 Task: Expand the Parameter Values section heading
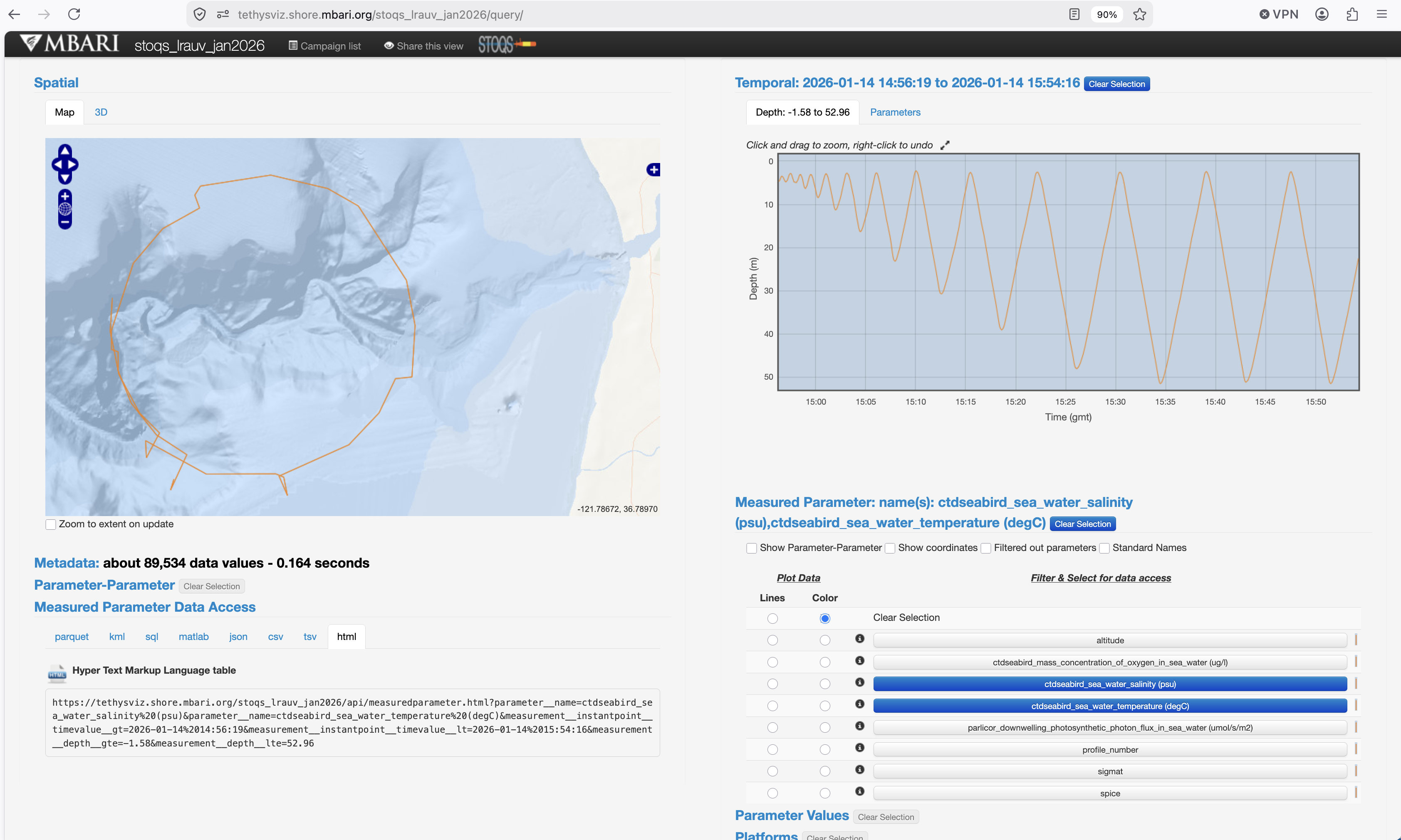click(x=792, y=815)
